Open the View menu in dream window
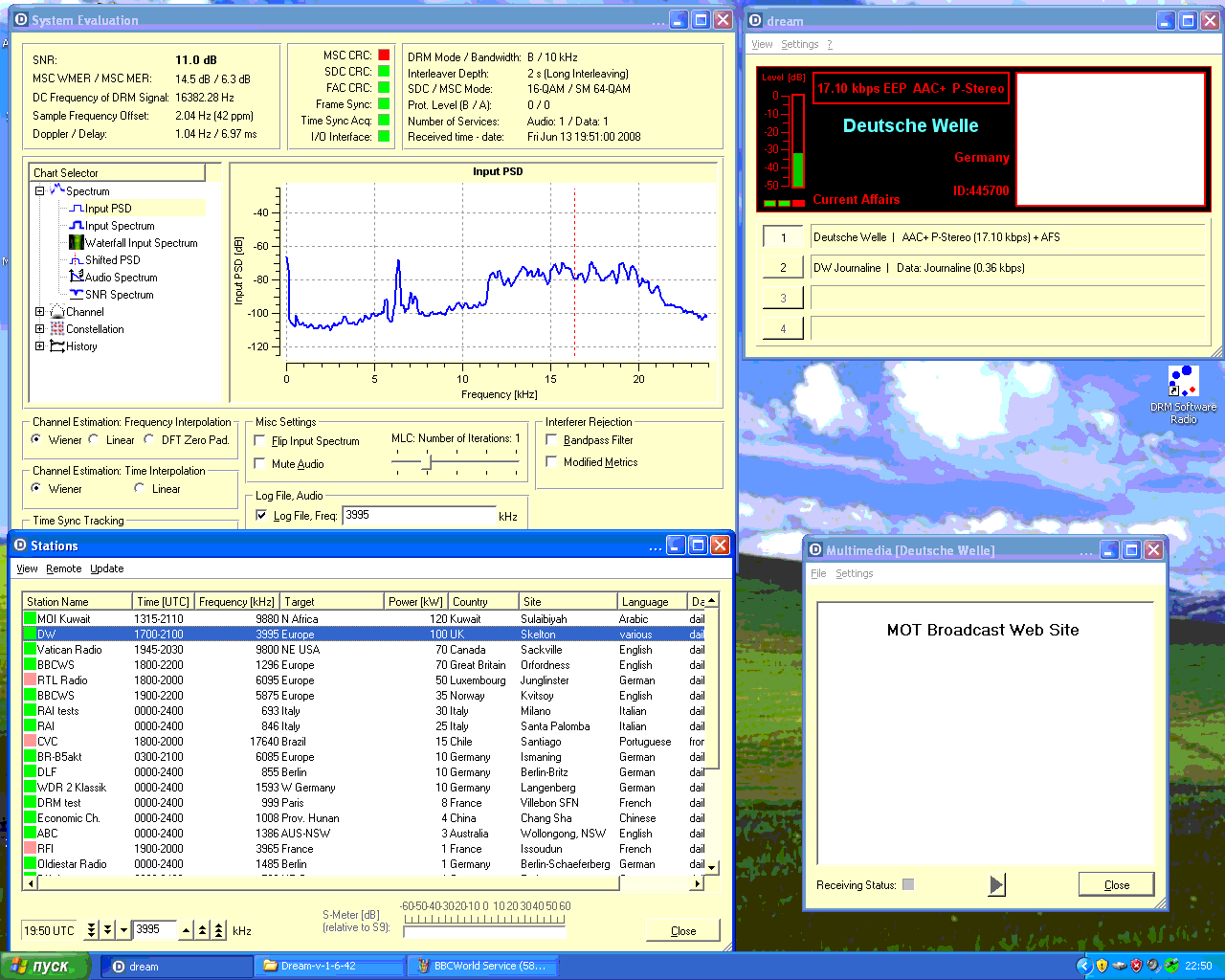 [x=762, y=44]
